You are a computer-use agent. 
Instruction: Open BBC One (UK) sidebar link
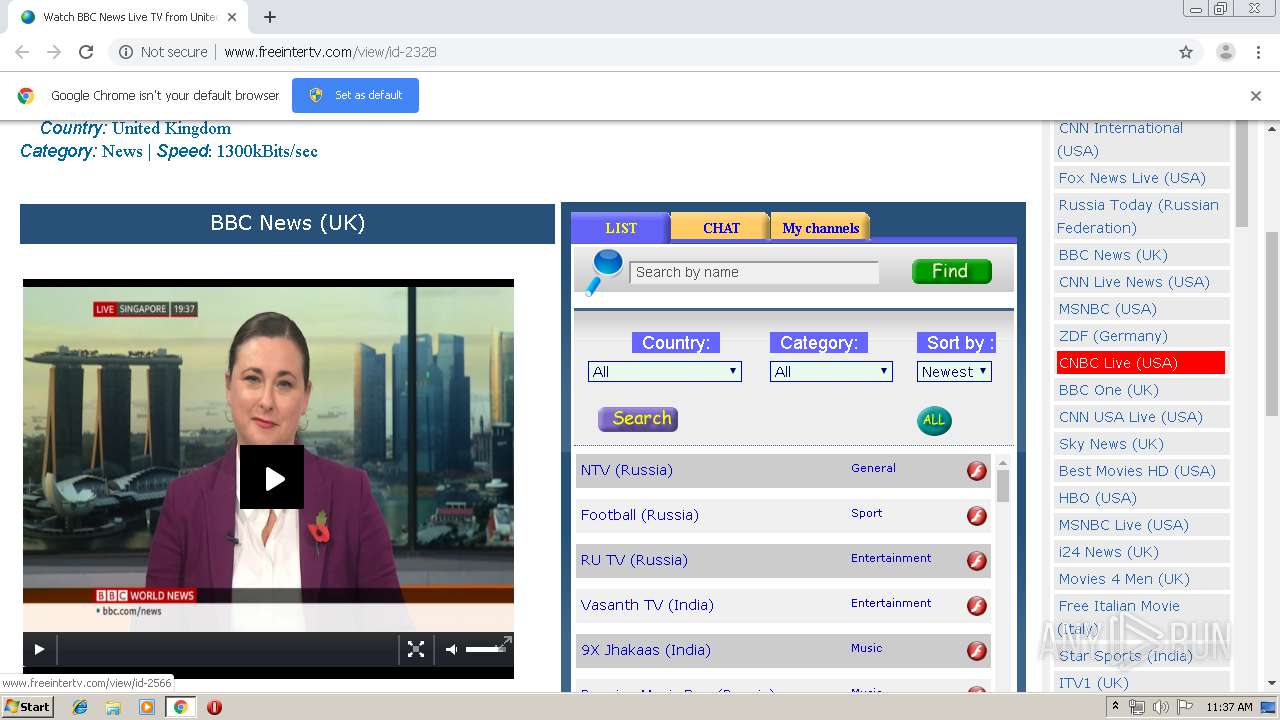(x=1108, y=390)
